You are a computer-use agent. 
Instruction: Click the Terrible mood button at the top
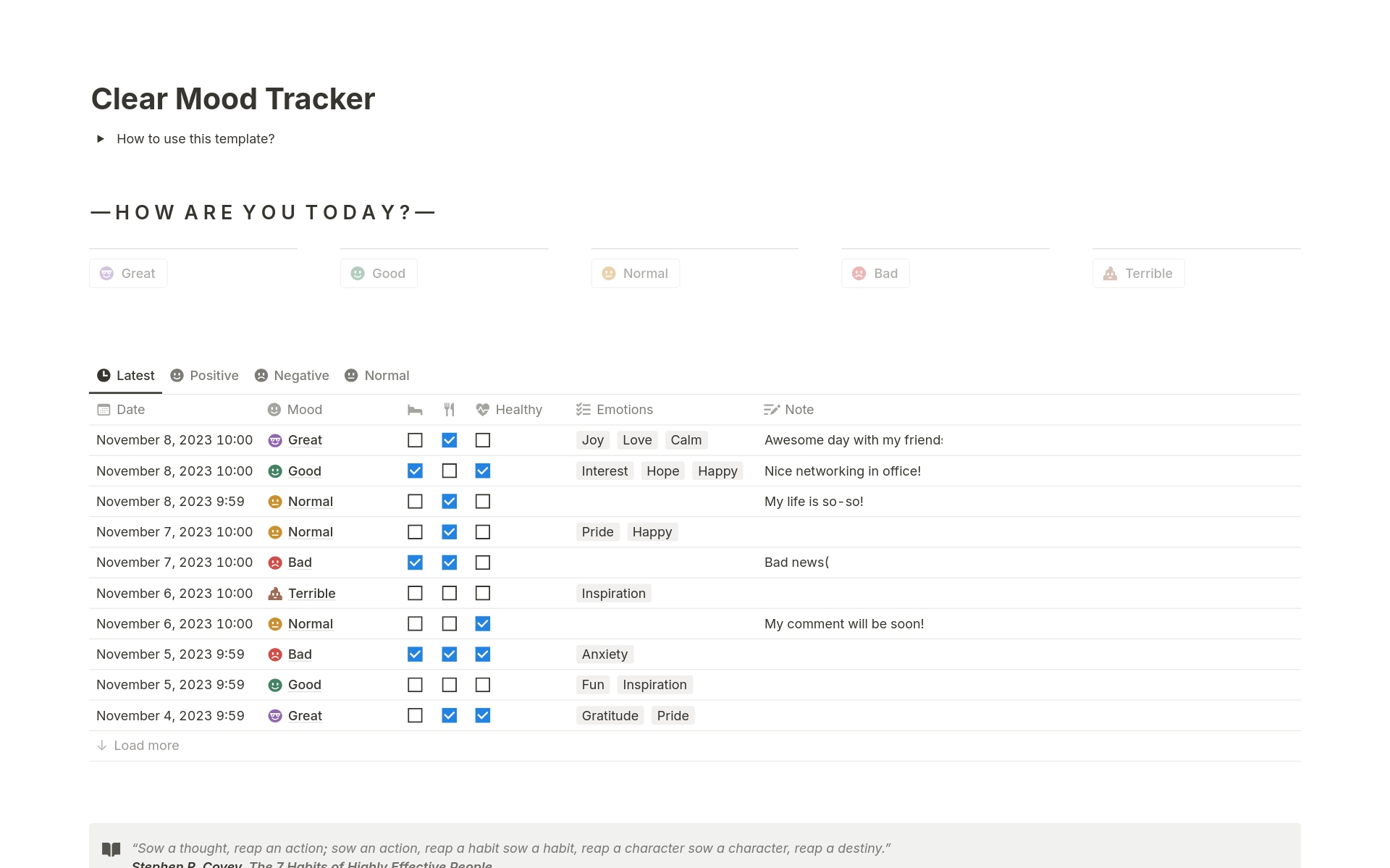1138,273
